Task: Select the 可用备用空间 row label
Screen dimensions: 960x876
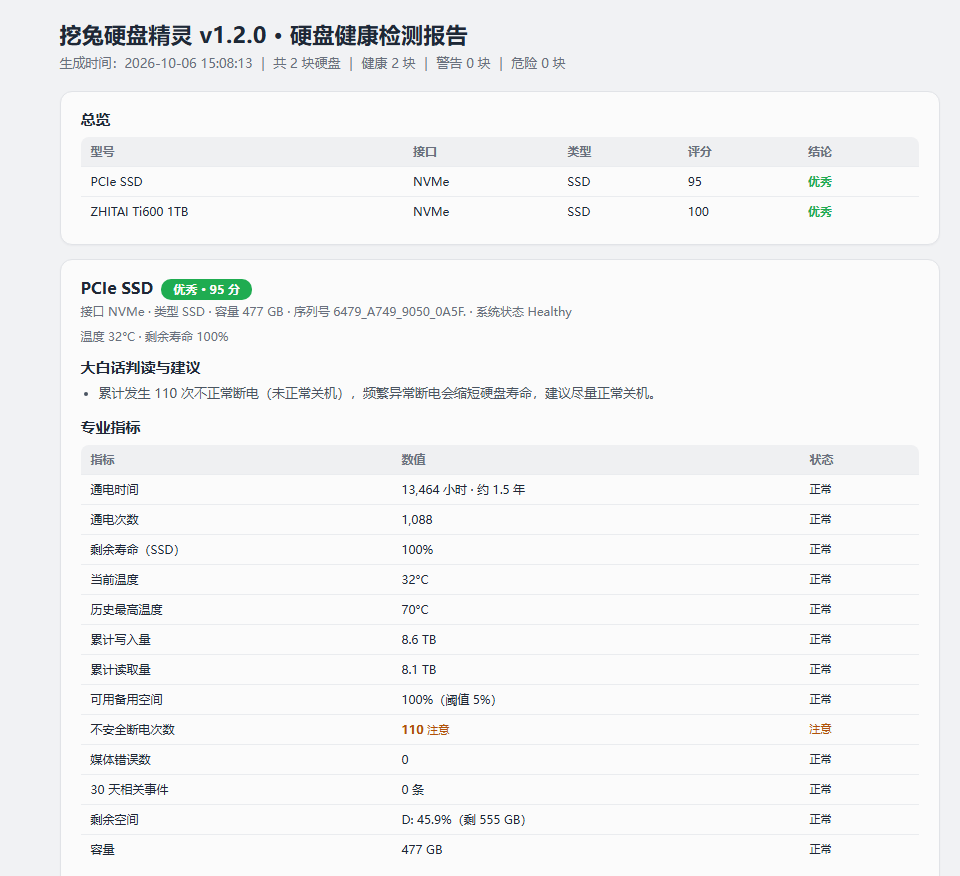Action: pos(126,700)
